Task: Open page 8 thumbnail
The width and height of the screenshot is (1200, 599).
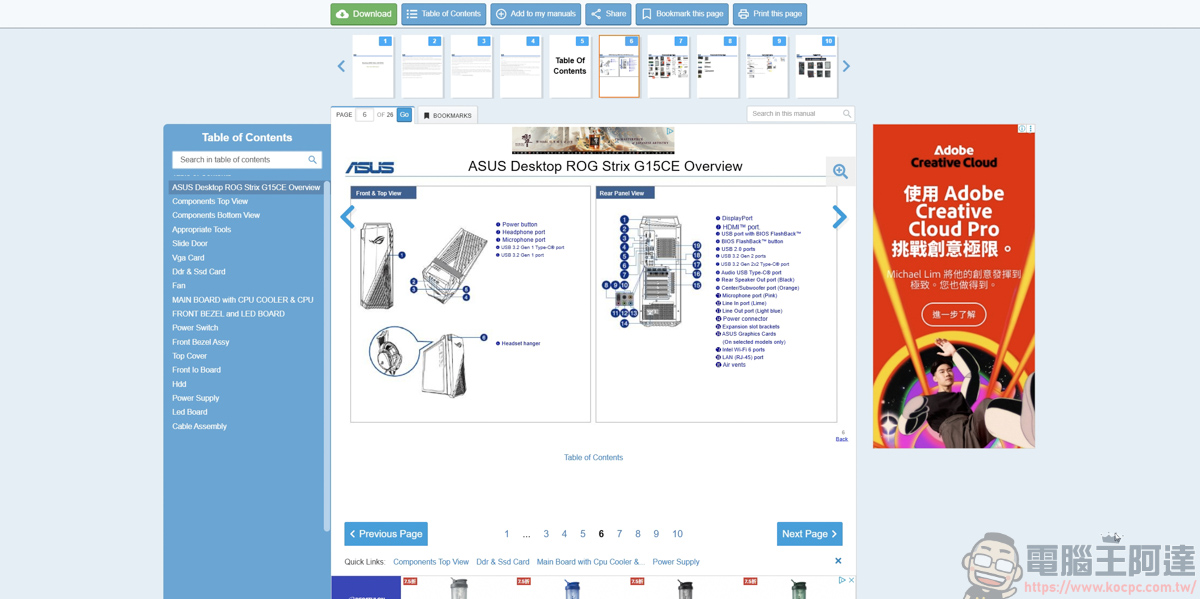Action: [x=717, y=67]
